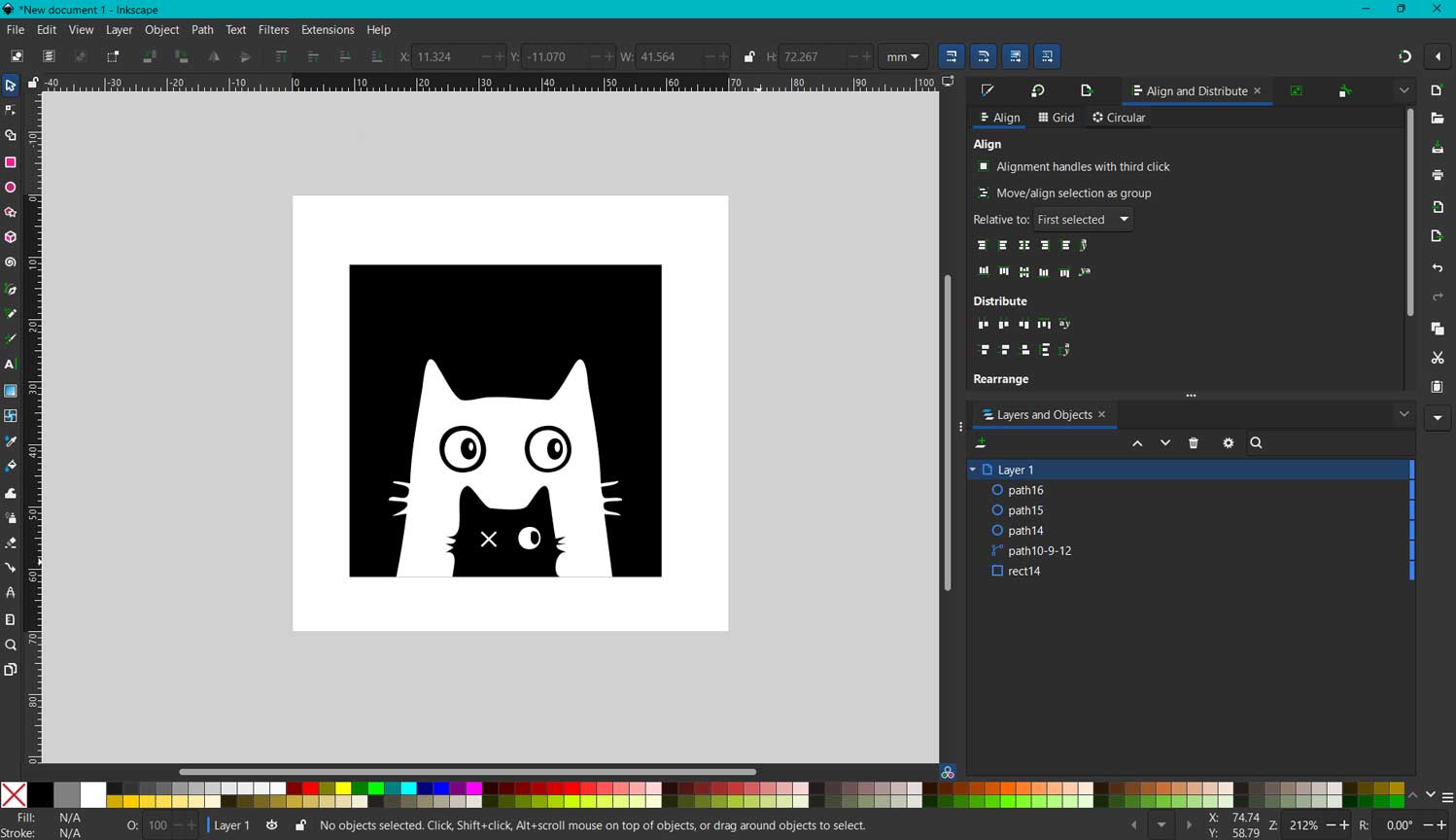
Task: Activate the Color dropper tool
Action: click(11, 440)
